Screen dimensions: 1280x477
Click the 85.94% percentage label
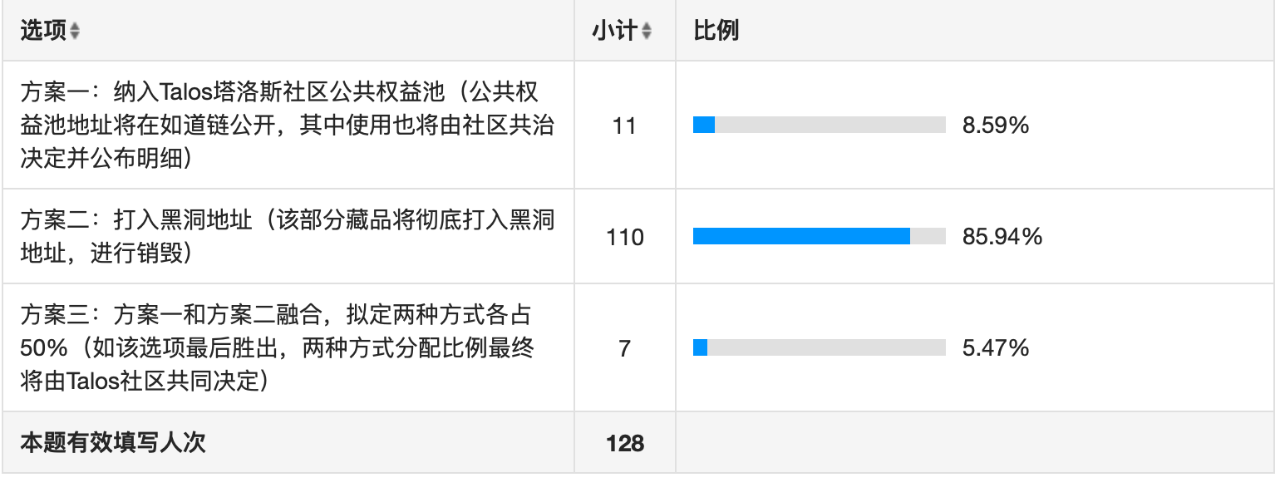(1003, 237)
